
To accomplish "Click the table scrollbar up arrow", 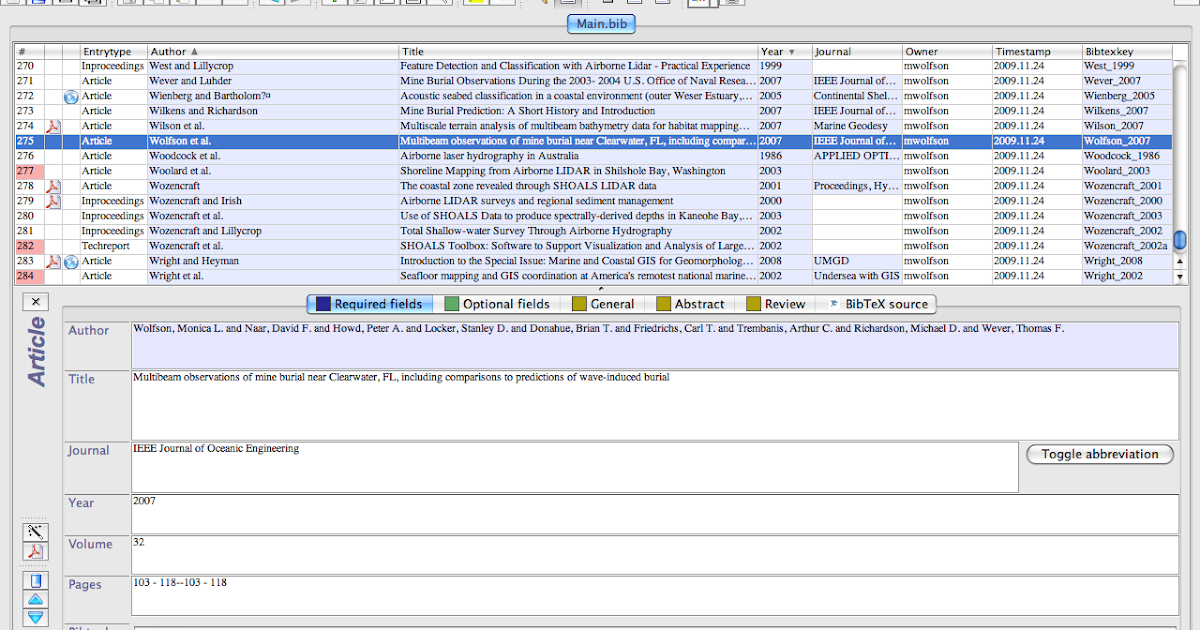I will tap(1179, 260).
